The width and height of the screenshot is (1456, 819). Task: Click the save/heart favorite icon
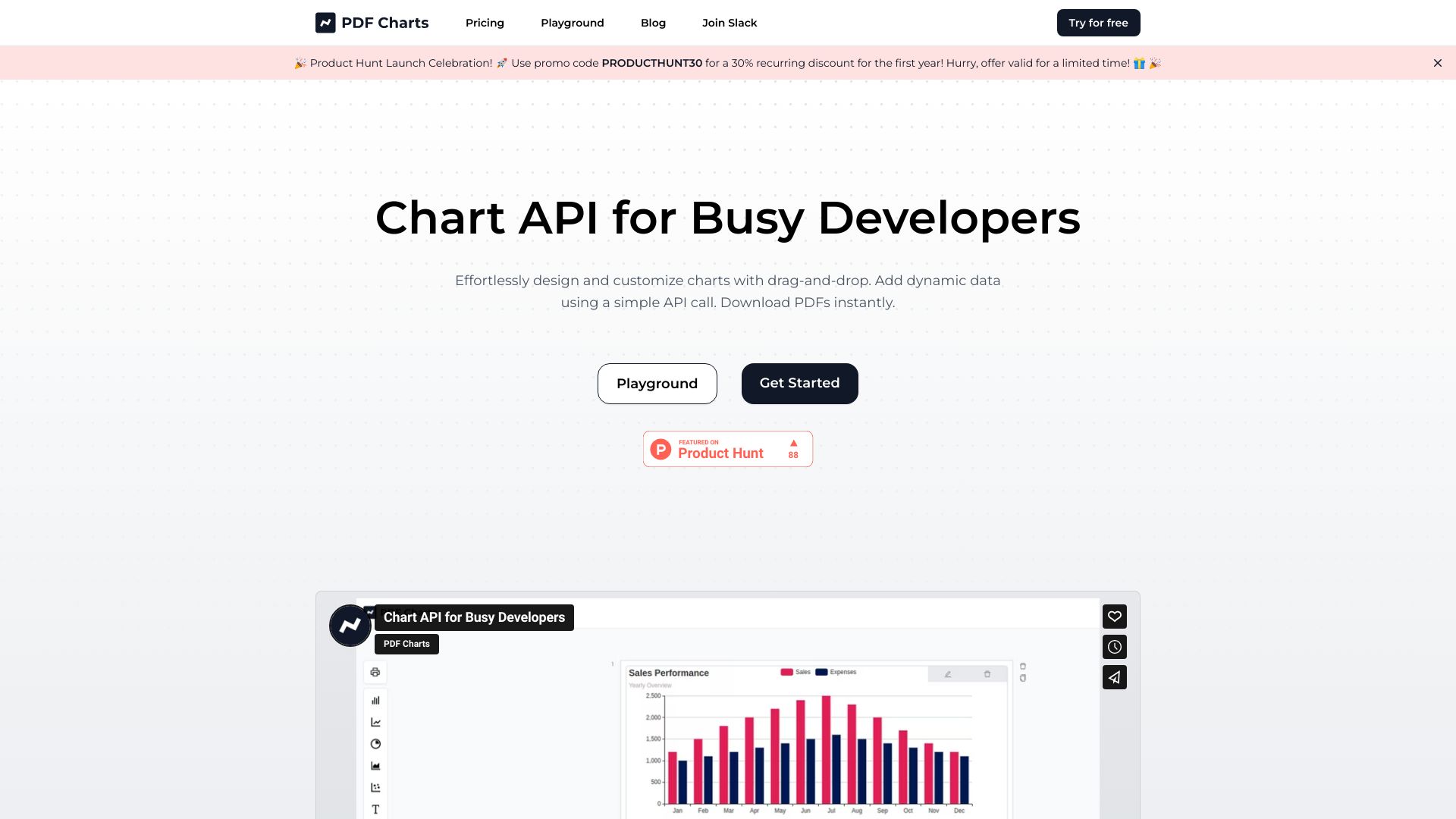point(1114,616)
